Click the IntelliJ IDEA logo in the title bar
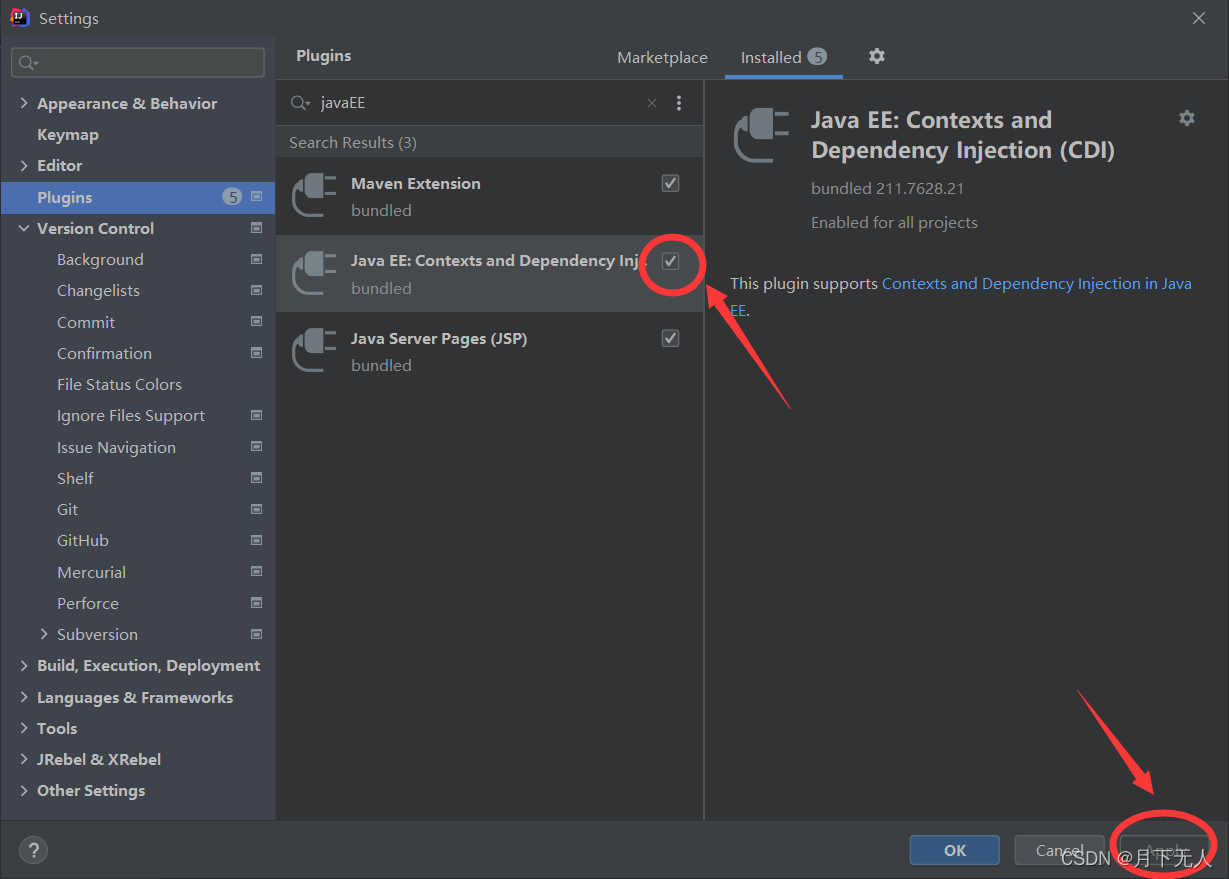Viewport: 1229px width, 879px height. coord(19,17)
